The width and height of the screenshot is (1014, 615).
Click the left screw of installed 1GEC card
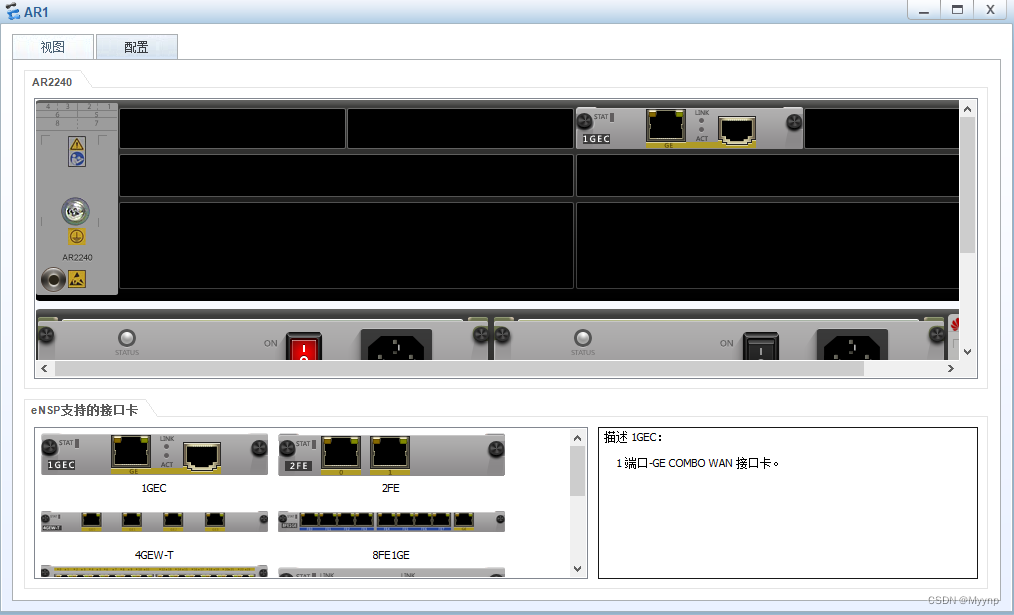[x=585, y=121]
